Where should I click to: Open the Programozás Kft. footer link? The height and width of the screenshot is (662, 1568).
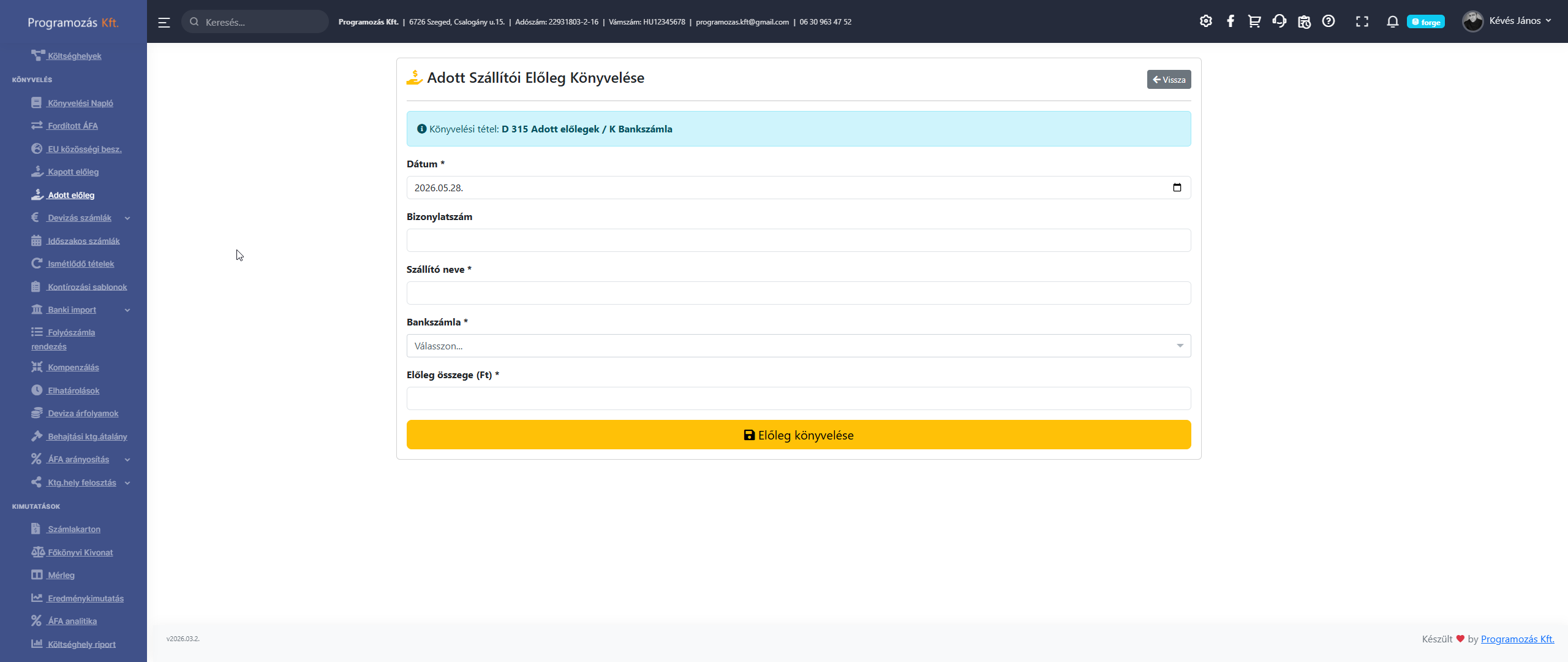coord(1517,639)
